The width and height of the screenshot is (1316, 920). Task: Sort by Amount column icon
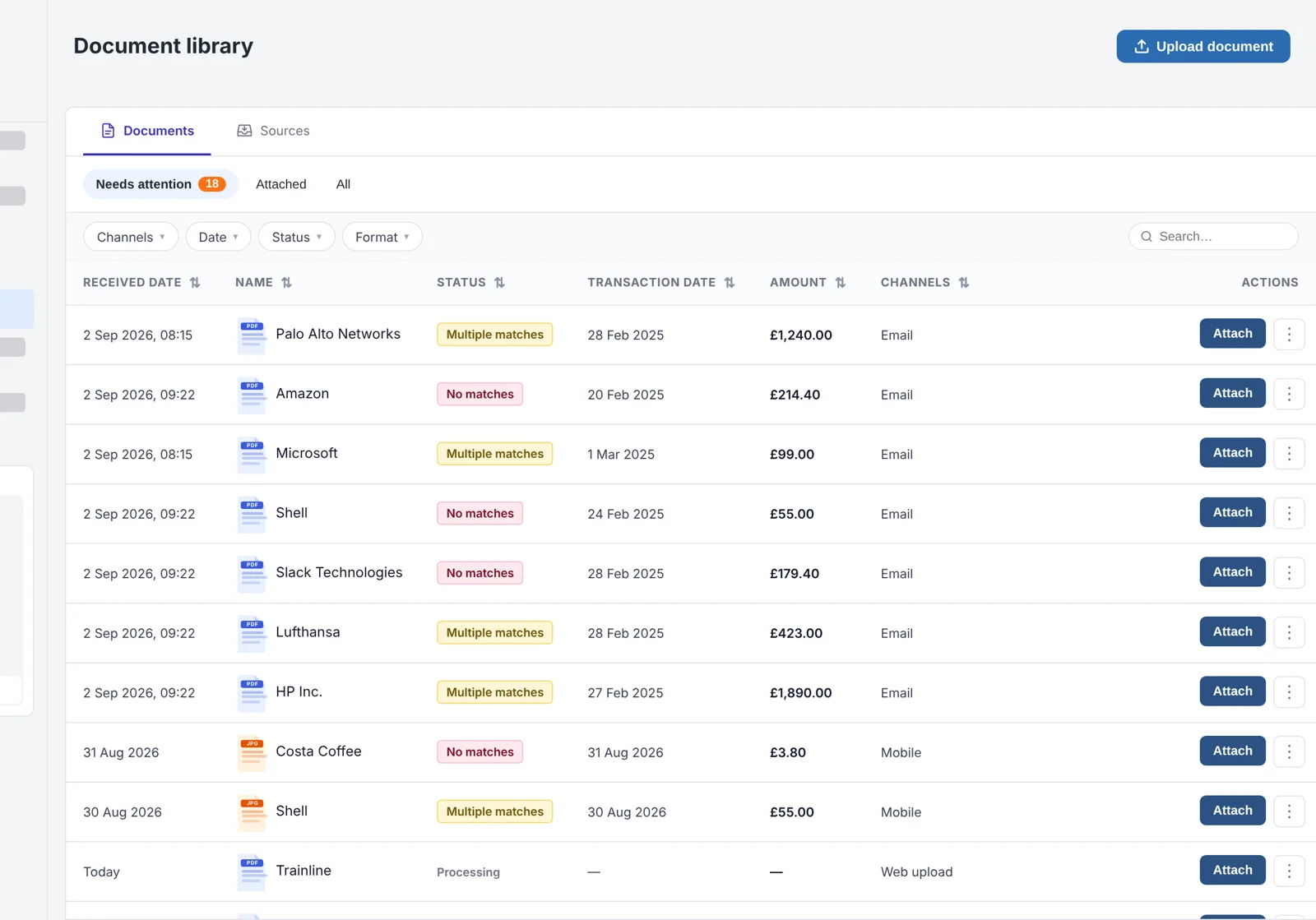pyautogui.click(x=840, y=283)
